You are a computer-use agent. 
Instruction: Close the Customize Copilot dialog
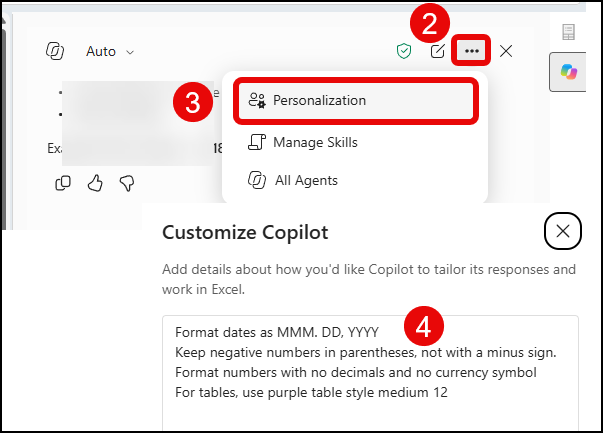pos(563,231)
